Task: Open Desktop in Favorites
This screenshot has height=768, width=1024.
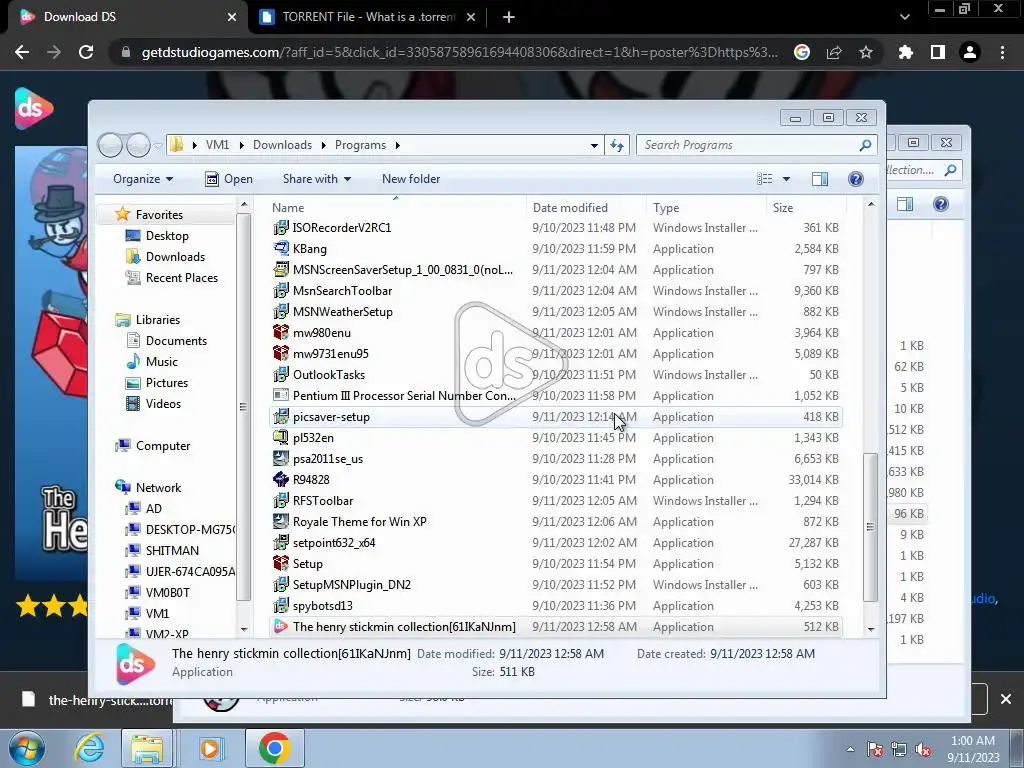Action: 167,236
